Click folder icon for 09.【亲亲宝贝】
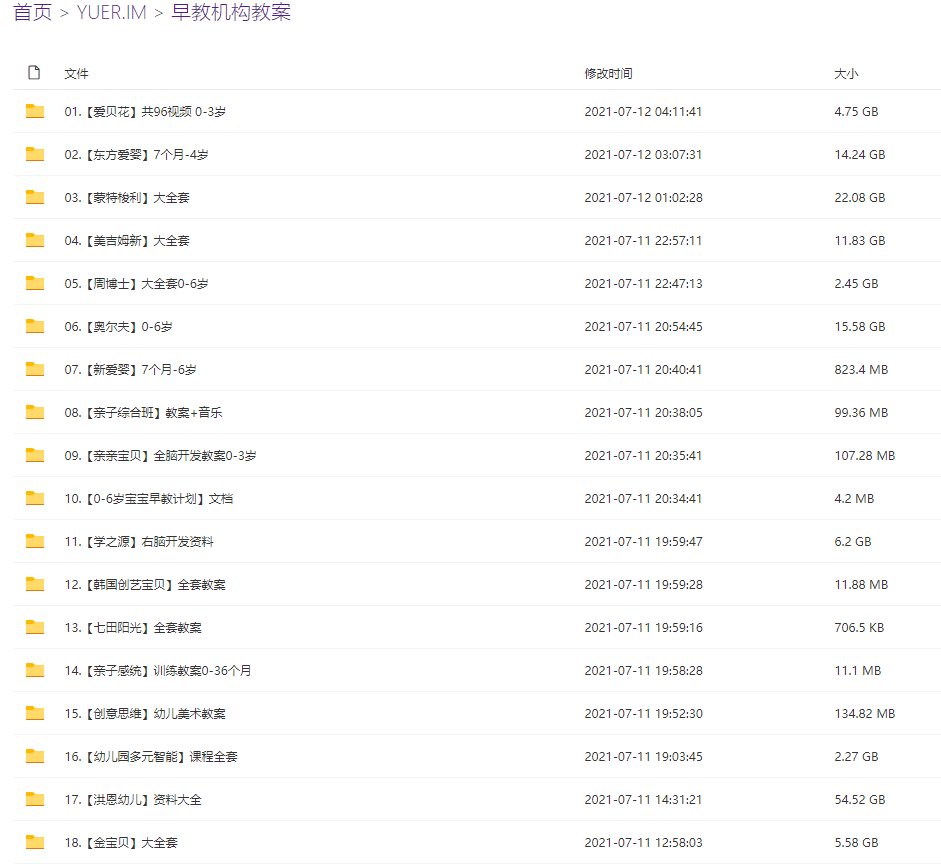This screenshot has height=864, width=941. point(35,455)
